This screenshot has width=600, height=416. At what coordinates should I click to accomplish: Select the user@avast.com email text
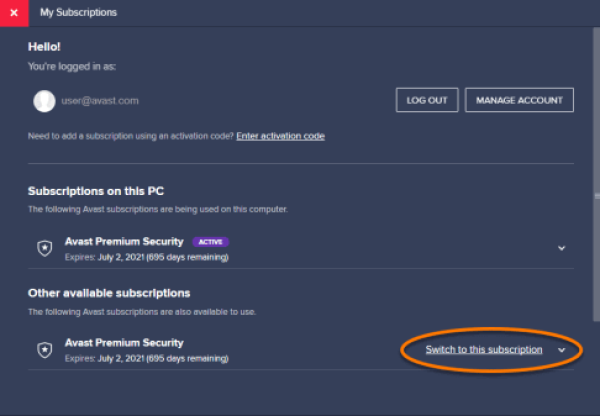(100, 101)
